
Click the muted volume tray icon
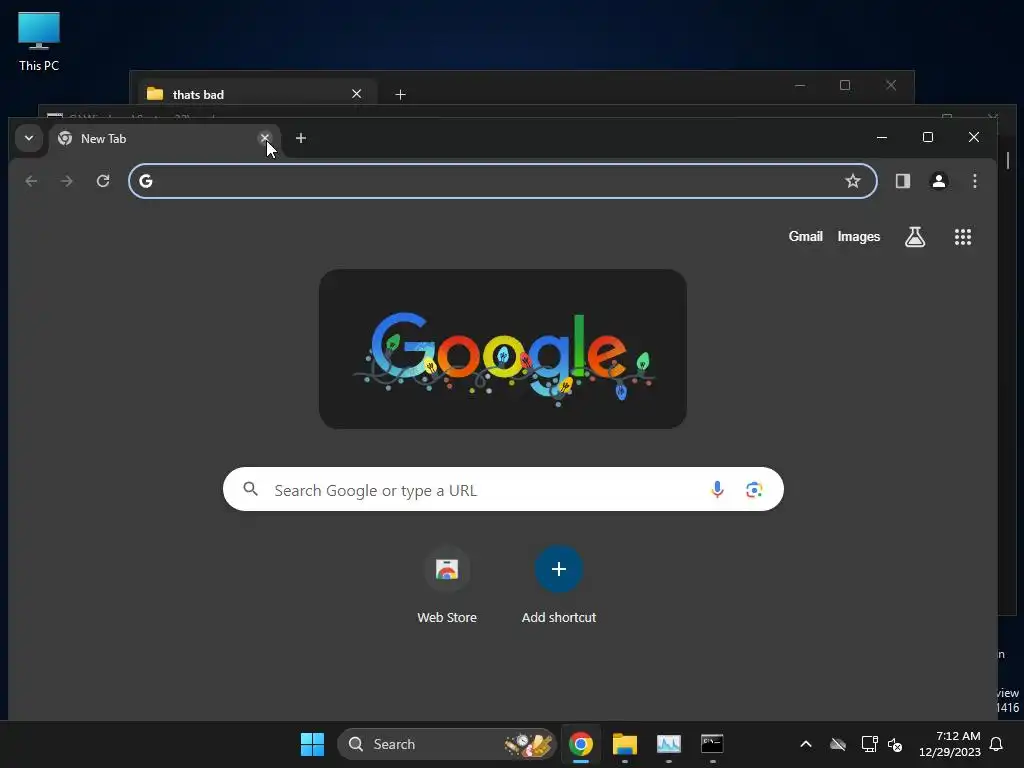pos(895,744)
